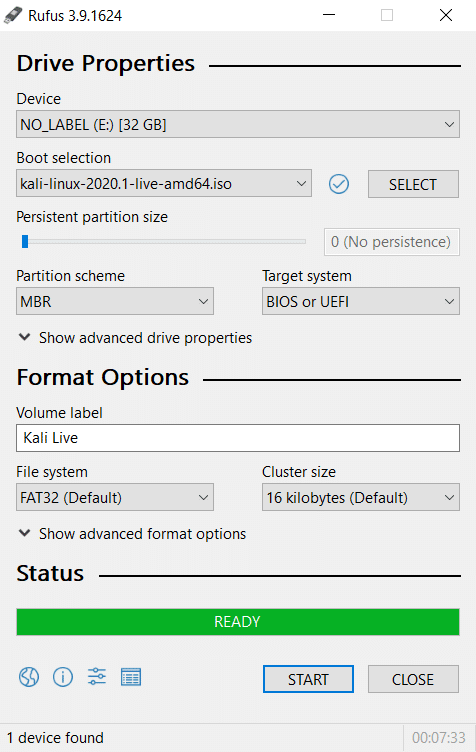The width and height of the screenshot is (476, 752).
Task: Click the START button
Action: coord(308,679)
